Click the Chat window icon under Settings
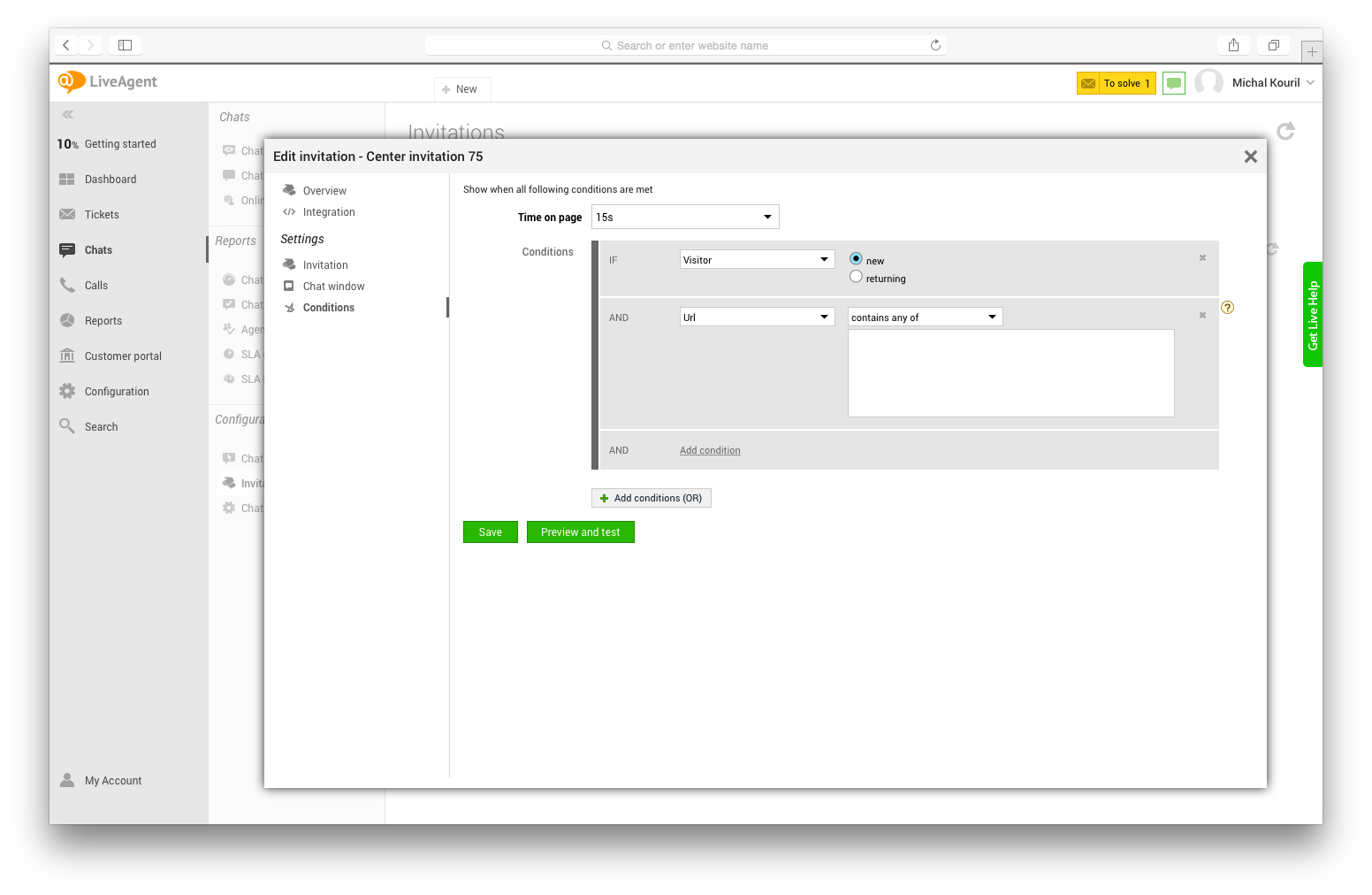 pos(289,286)
